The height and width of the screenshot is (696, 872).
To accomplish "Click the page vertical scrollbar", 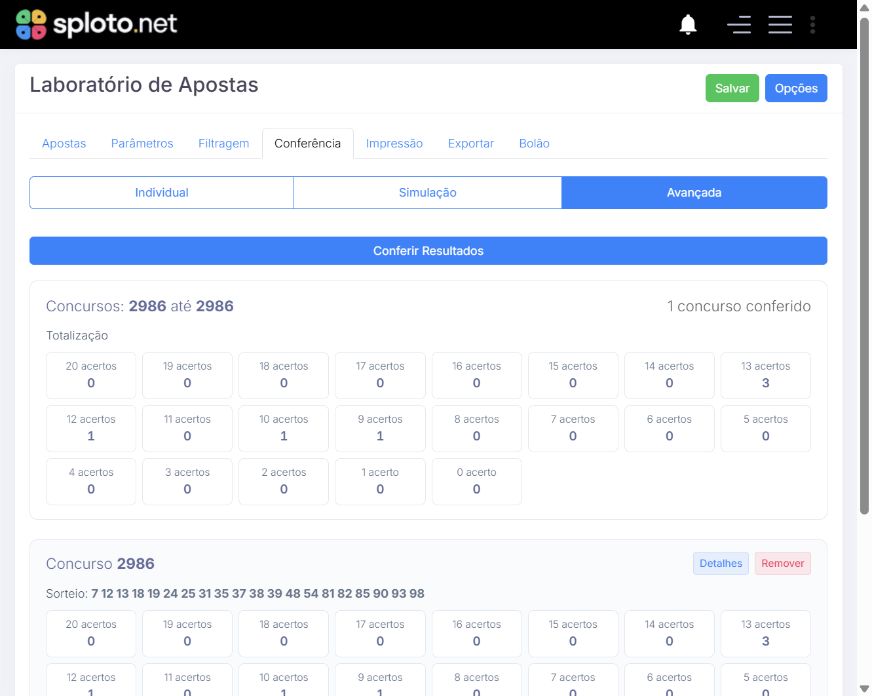I will 864,266.
